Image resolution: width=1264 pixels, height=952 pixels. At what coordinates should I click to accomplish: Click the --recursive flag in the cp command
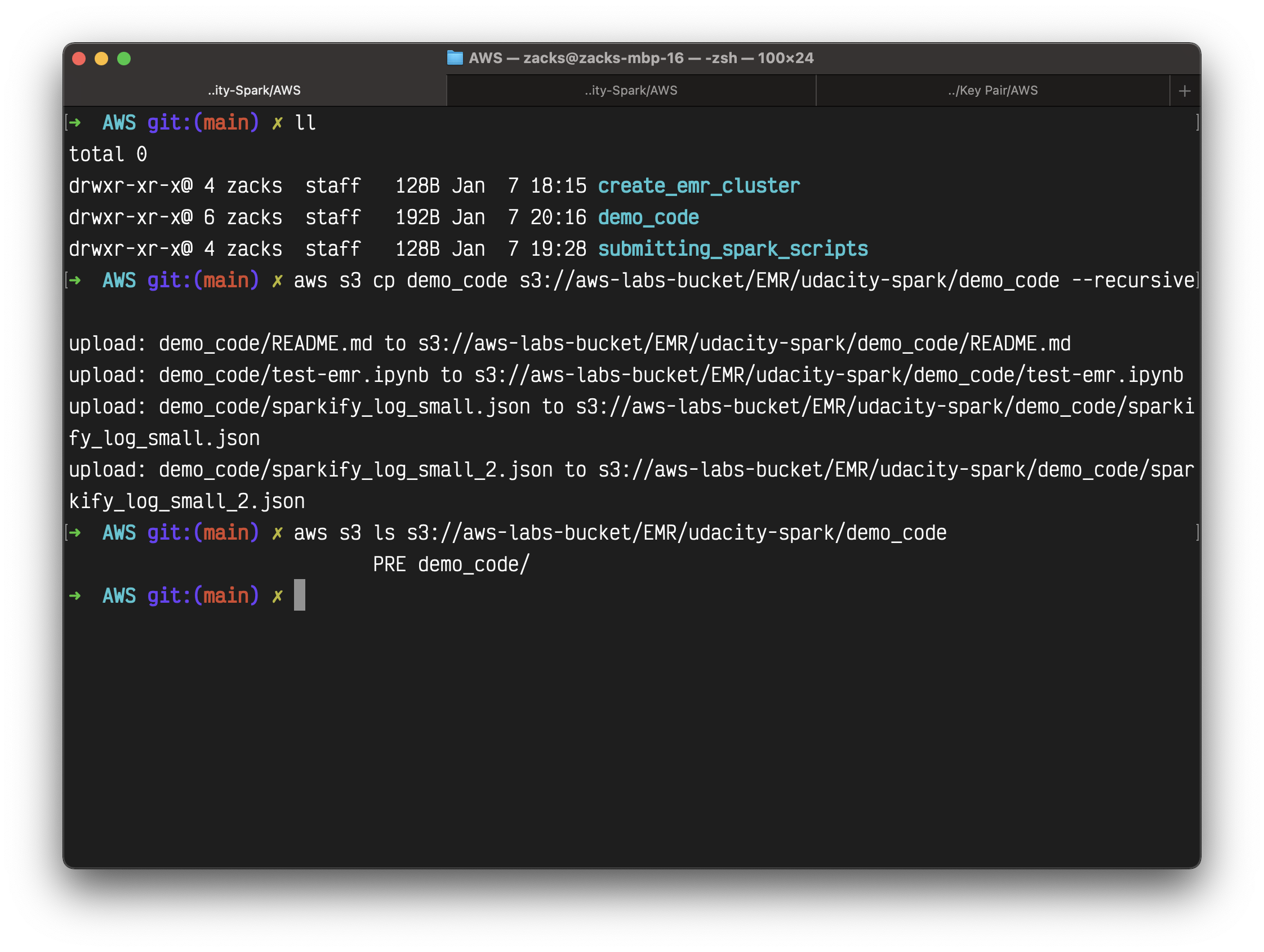(x=1133, y=281)
